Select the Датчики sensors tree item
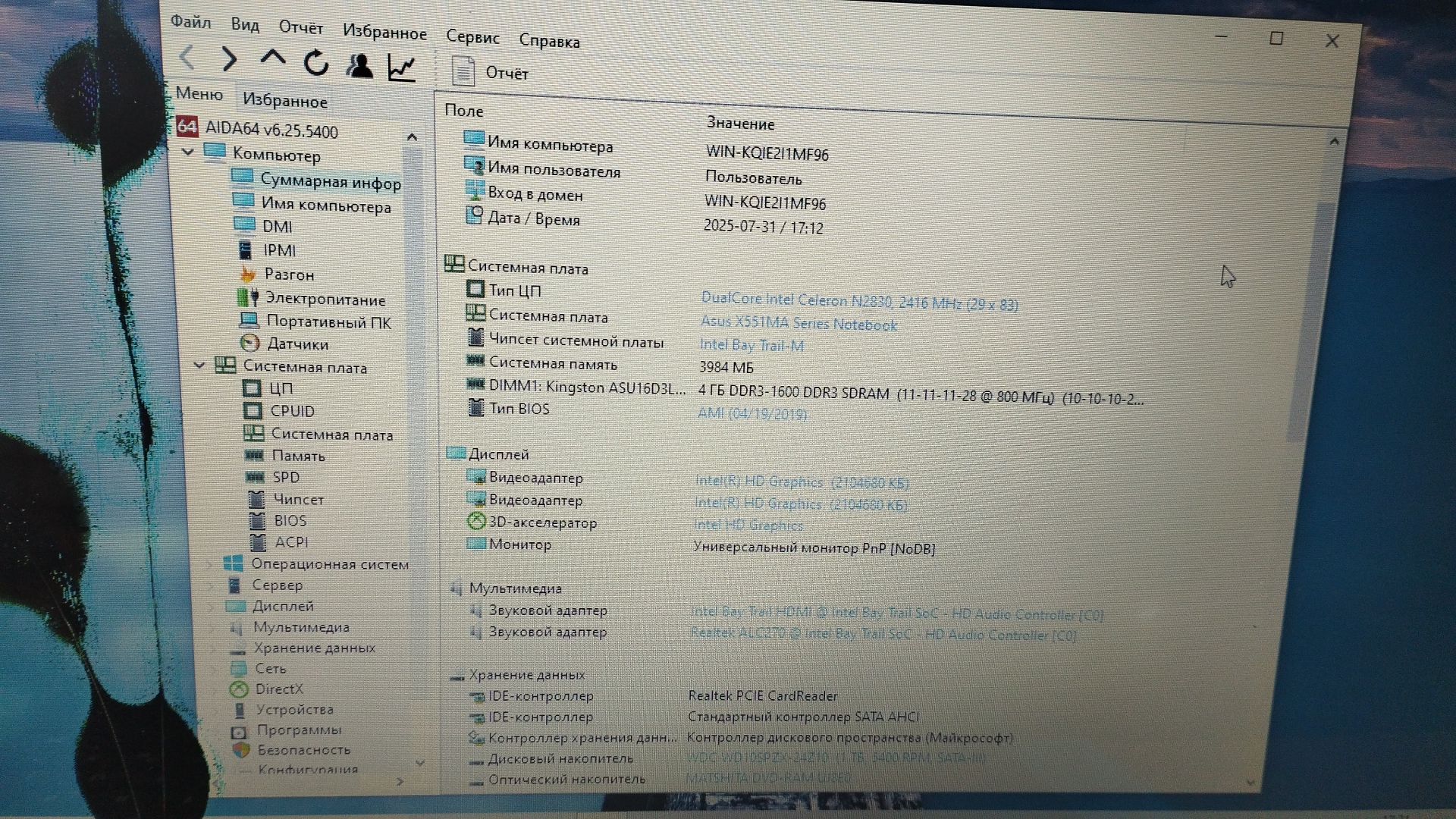Viewport: 1456px width, 819px height. point(297,344)
